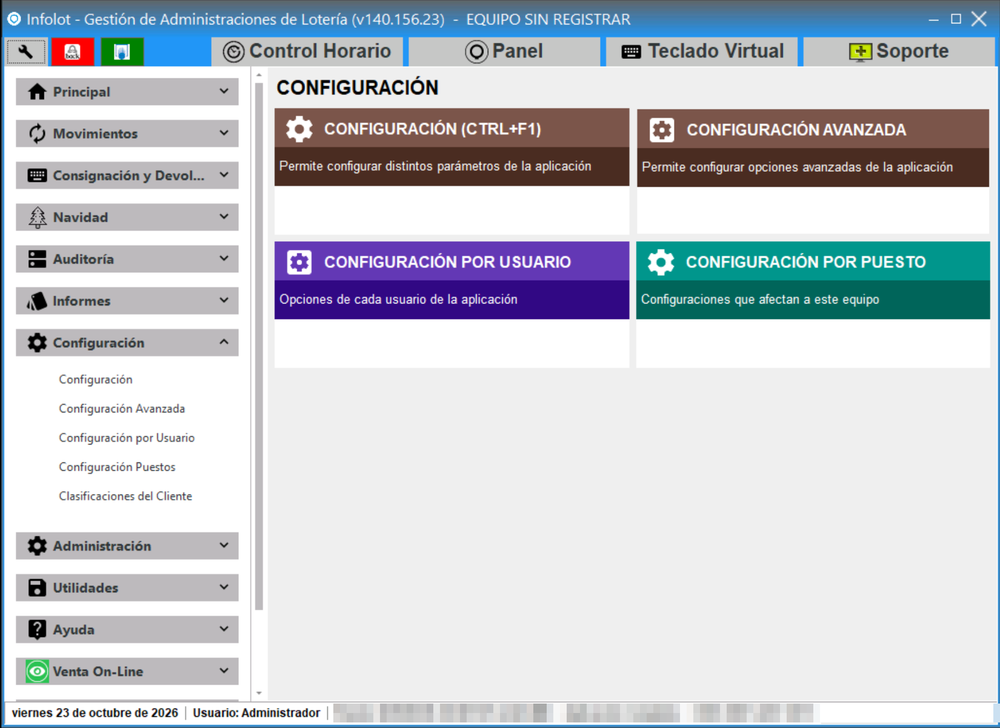Click gear icon on CONFIGURACIÓN POR PUESTO tile
Viewport: 1000px width, 728px height.
pos(661,262)
